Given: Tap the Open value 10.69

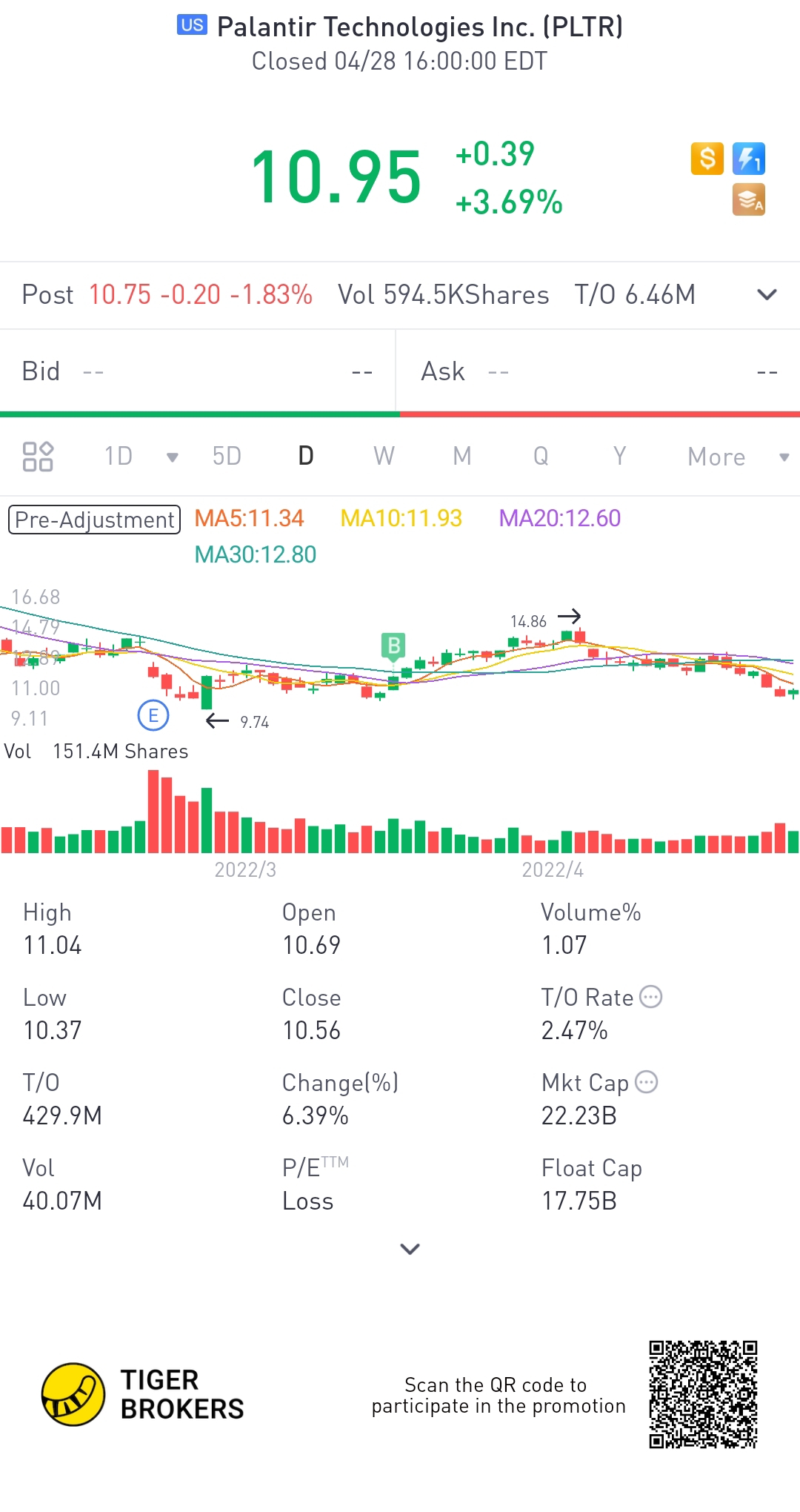Looking at the screenshot, I should (x=311, y=945).
